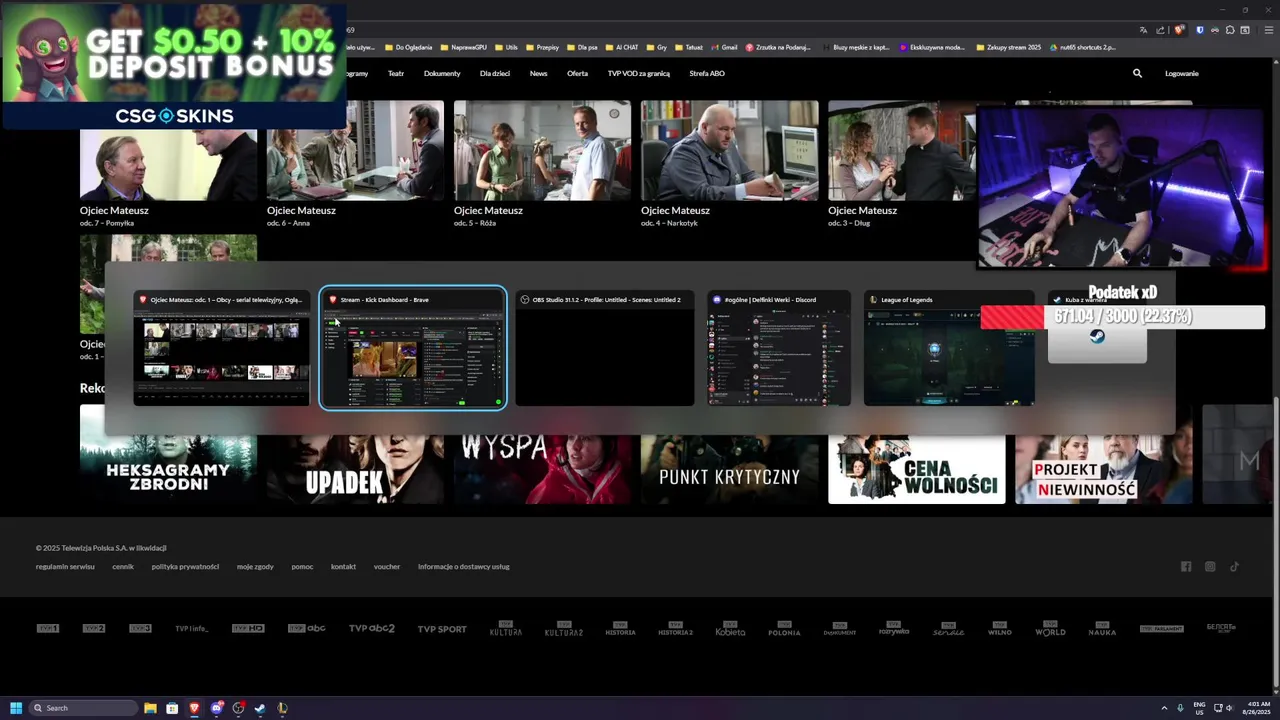
Task: Click the Brave Shields lion icon
Action: pos(1179,30)
